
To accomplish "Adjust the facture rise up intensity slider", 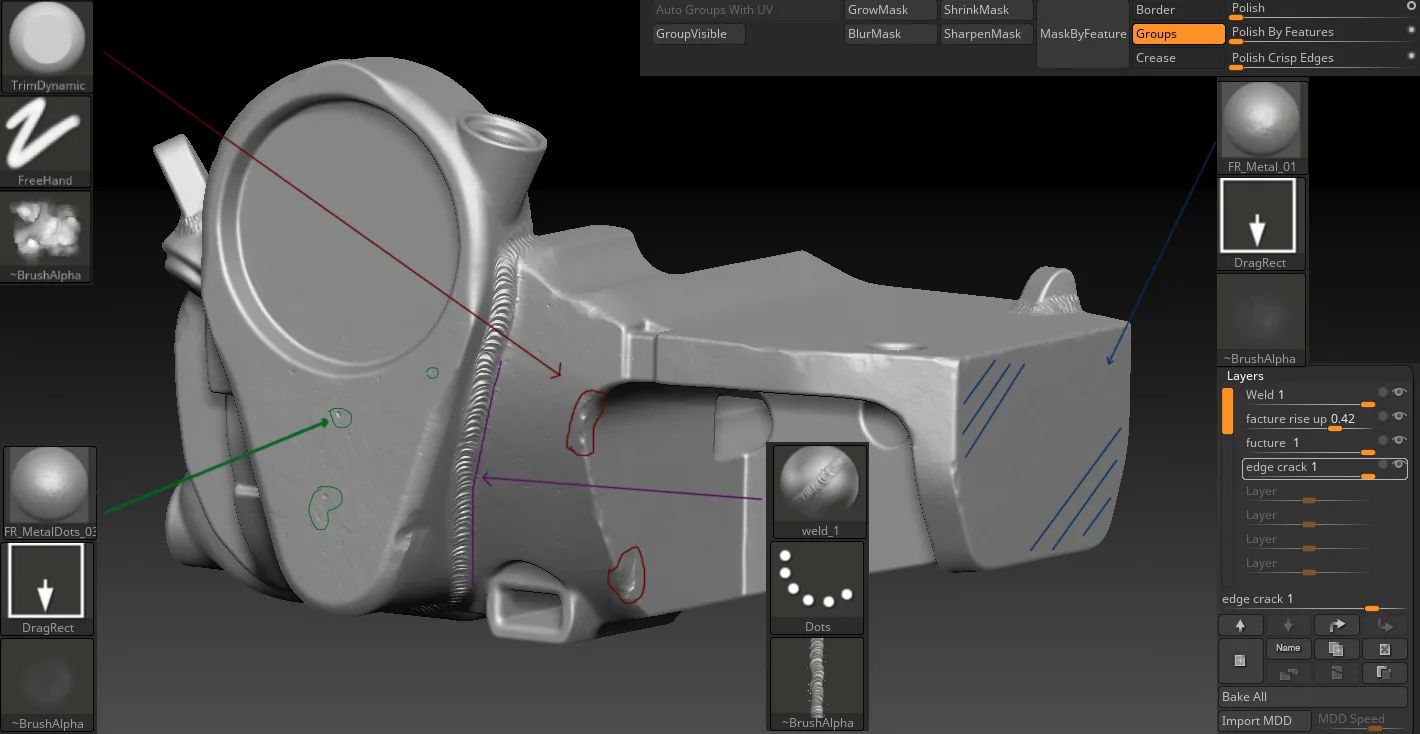I will 1308,419.
